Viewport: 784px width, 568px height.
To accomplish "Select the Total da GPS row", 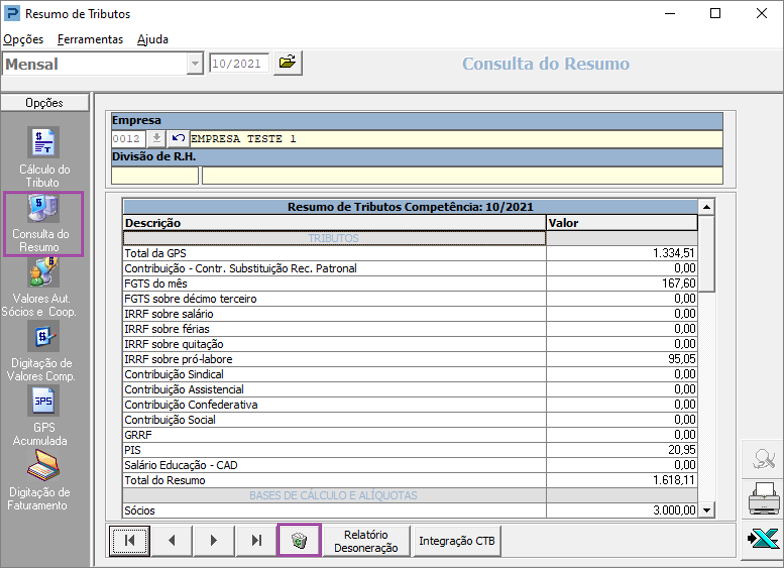I will [410, 253].
